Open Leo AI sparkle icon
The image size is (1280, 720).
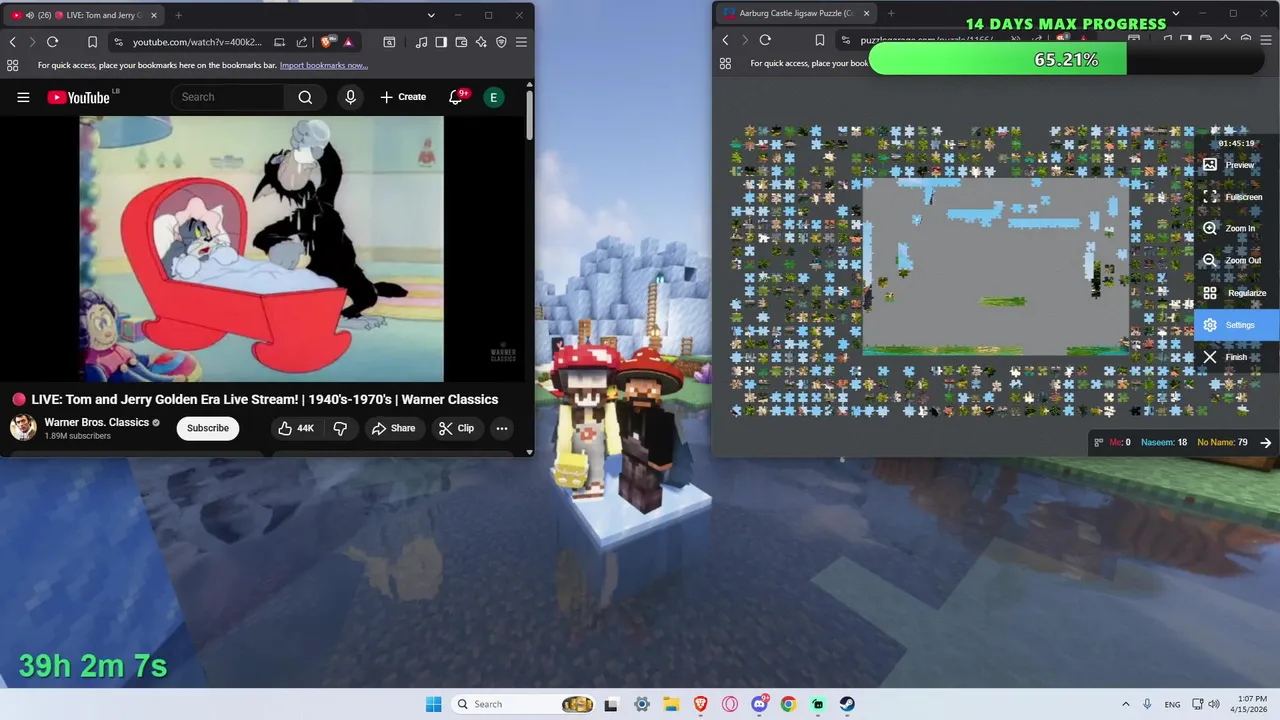481,42
